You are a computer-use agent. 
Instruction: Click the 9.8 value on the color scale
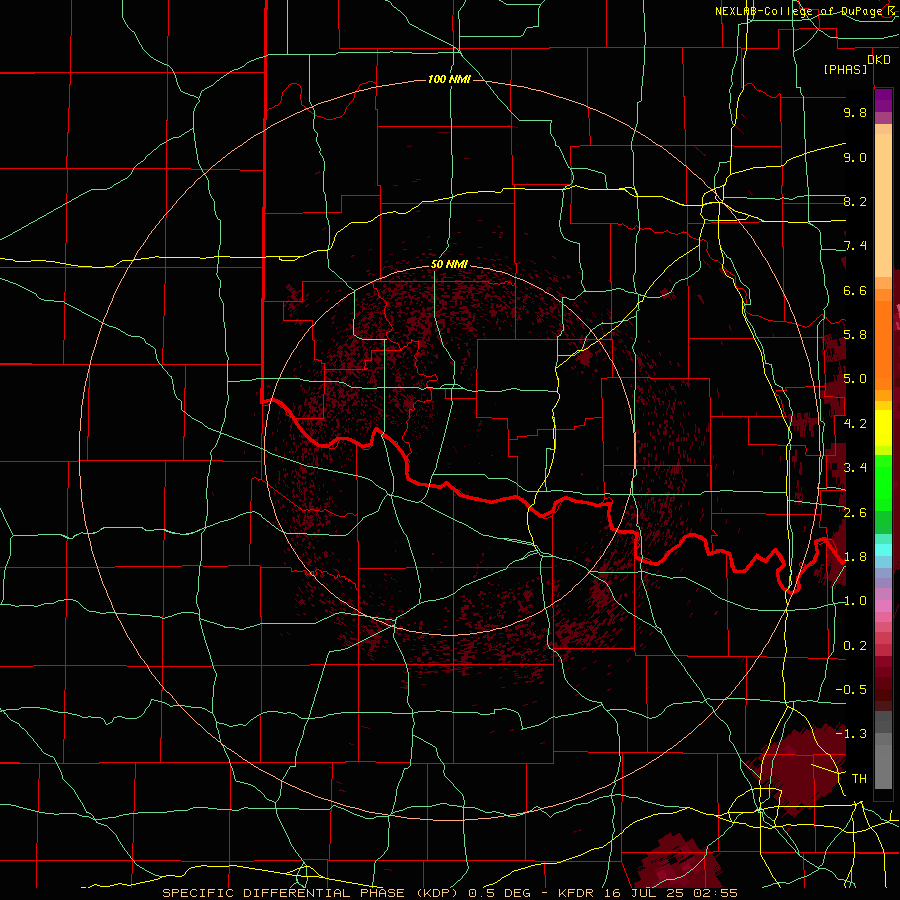click(x=855, y=112)
